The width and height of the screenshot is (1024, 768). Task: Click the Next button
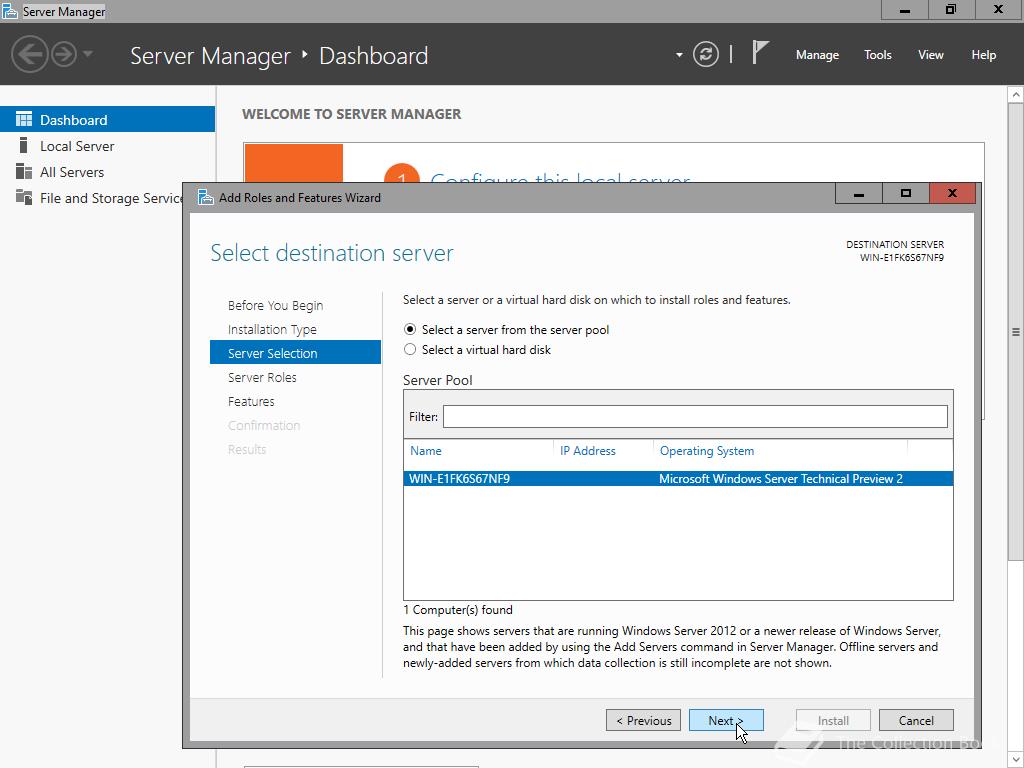pyautogui.click(x=726, y=720)
